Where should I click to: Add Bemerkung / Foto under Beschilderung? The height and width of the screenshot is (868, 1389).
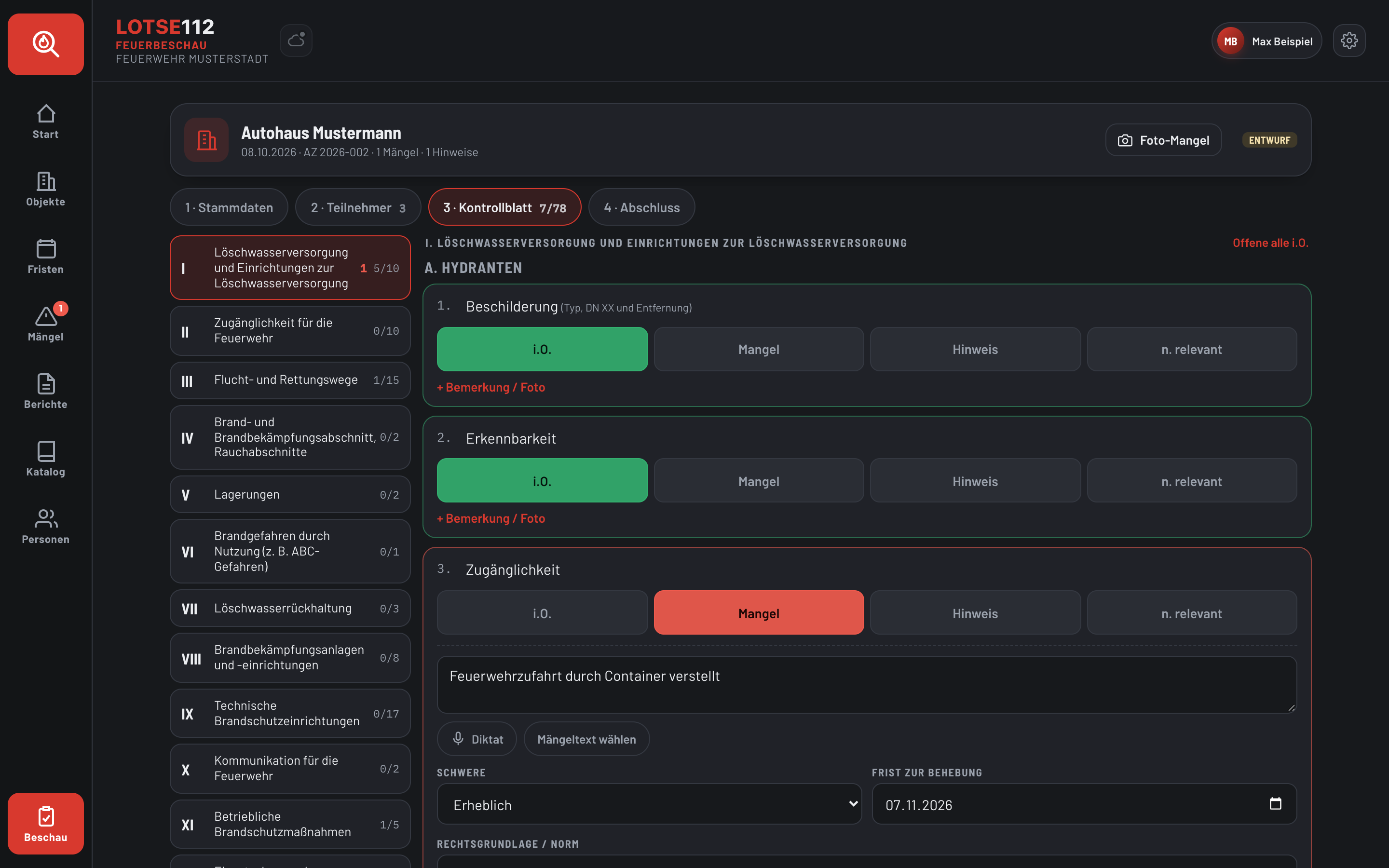[x=491, y=388]
